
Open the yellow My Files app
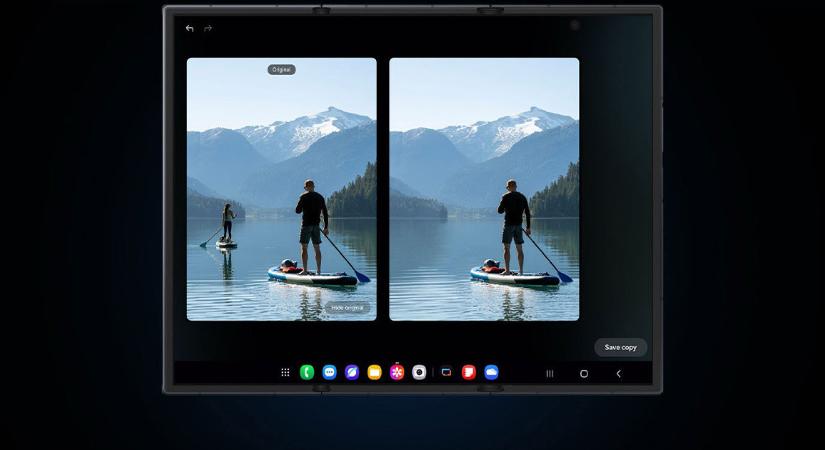pos(374,373)
